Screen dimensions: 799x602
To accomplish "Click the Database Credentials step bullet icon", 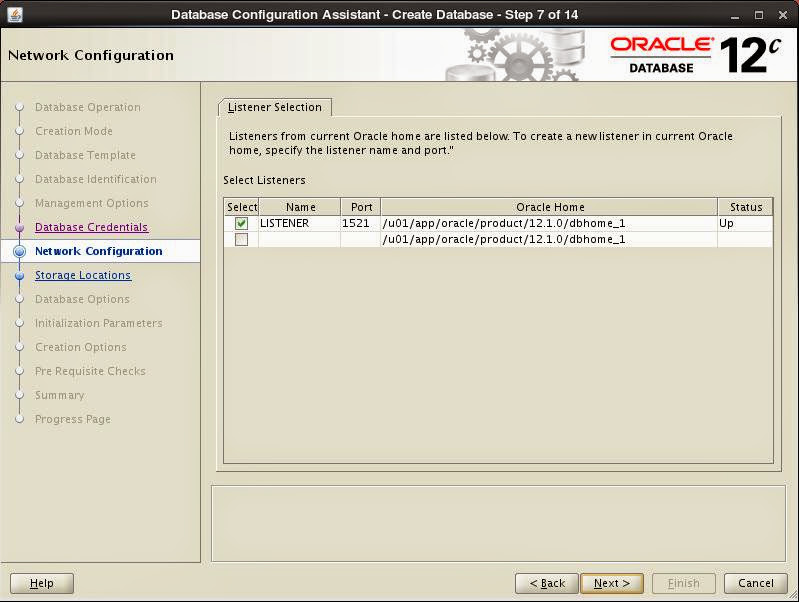I will click(x=19, y=227).
